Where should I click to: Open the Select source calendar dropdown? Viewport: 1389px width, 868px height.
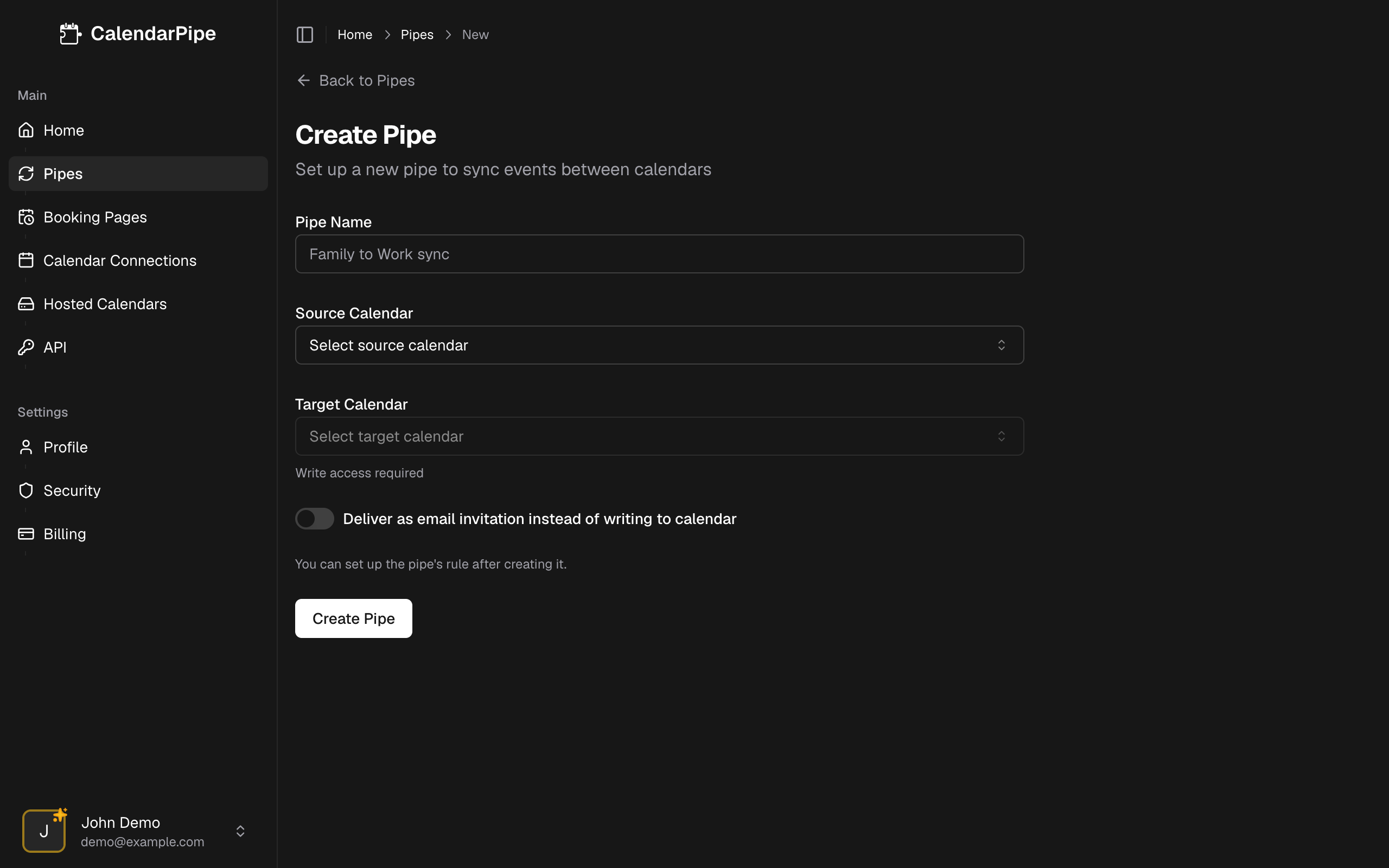(659, 345)
